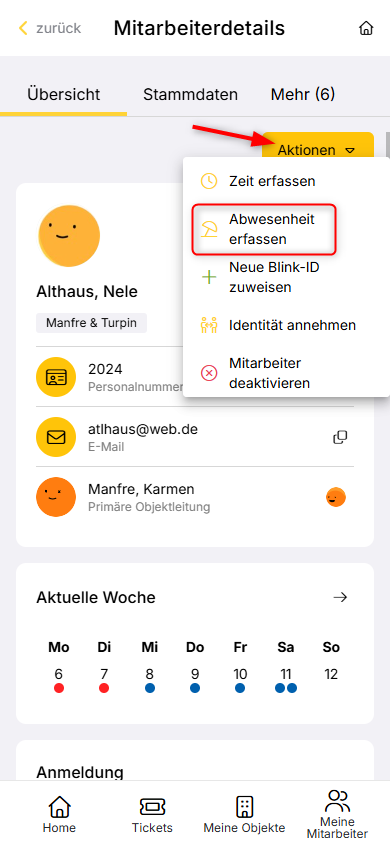The width and height of the screenshot is (390, 844).
Task: Open the Aktuelle Woche arrow
Action: tap(340, 597)
